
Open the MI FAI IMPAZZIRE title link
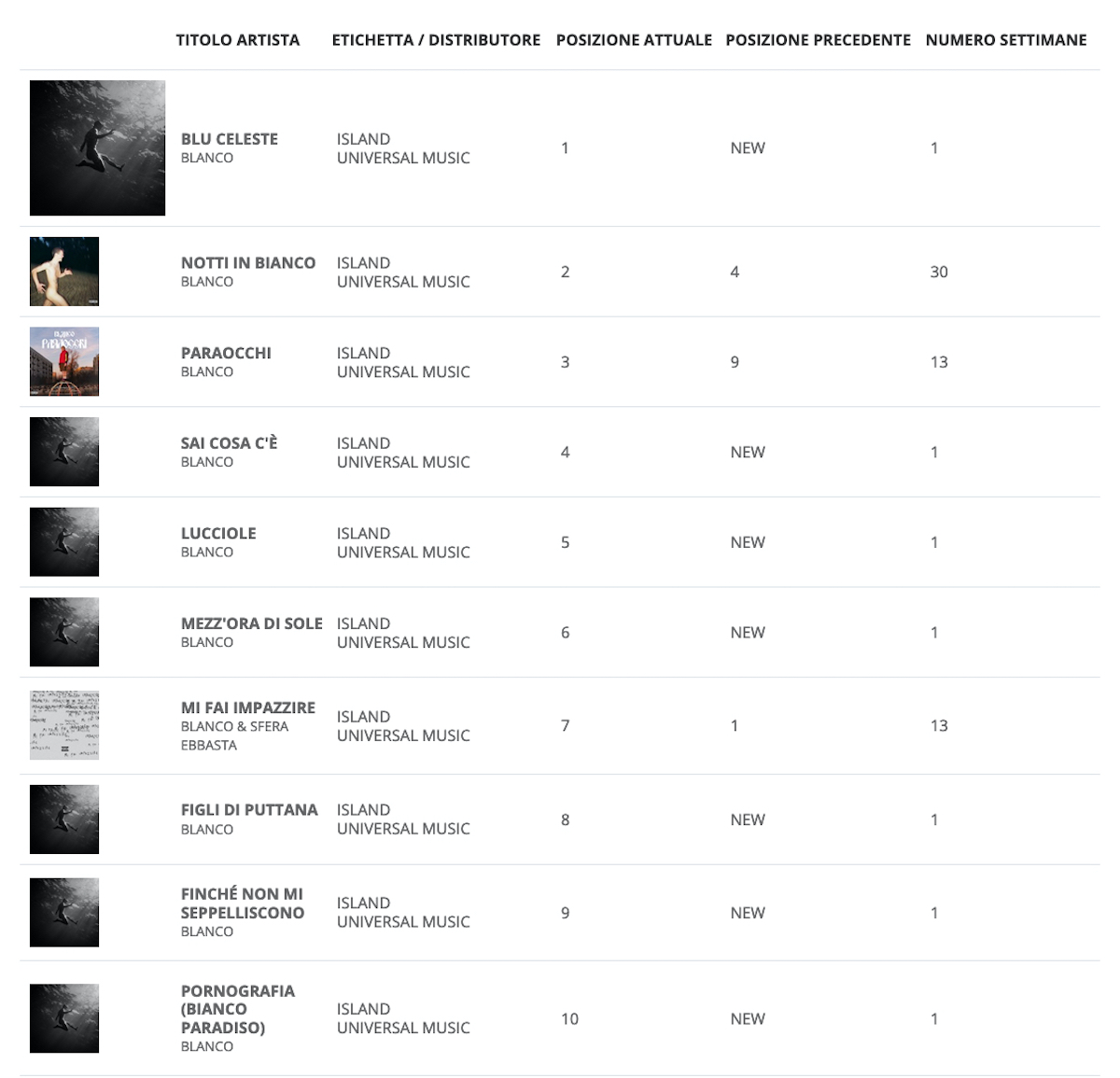click(x=248, y=707)
